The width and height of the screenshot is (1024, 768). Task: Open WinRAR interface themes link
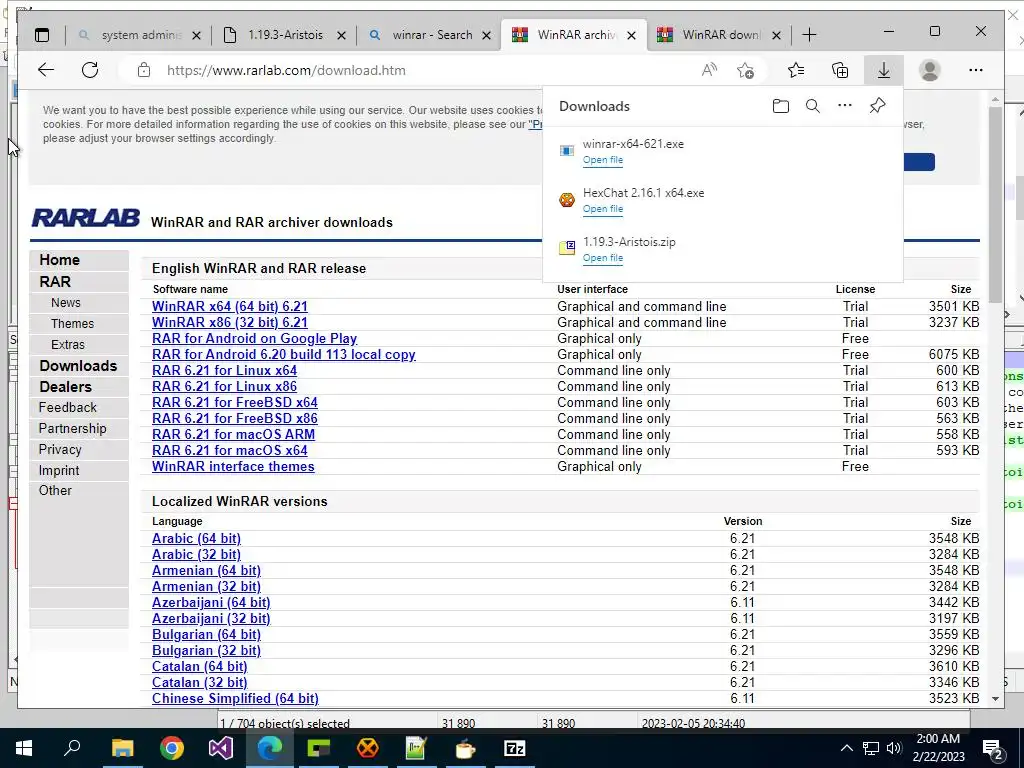(233, 466)
